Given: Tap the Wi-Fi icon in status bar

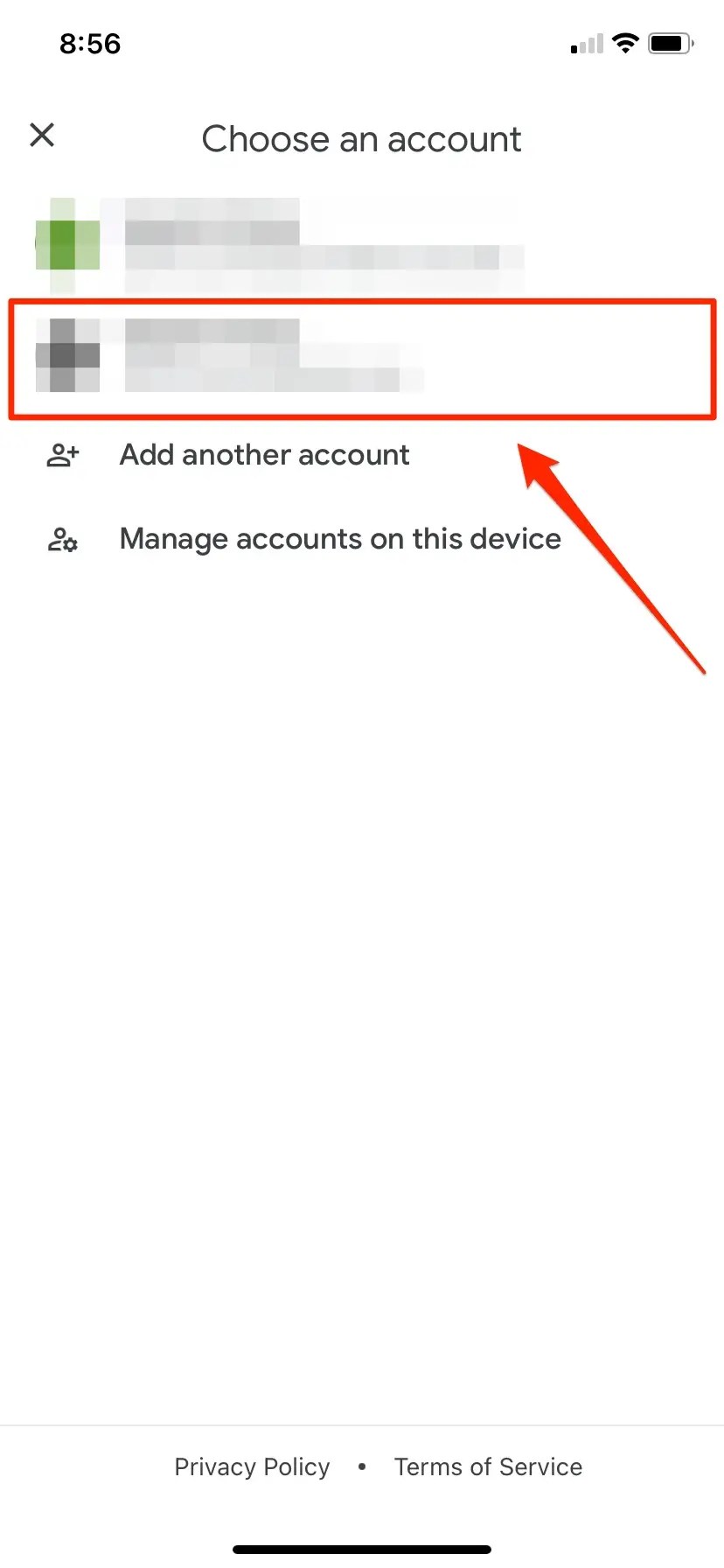Looking at the screenshot, I should (625, 43).
